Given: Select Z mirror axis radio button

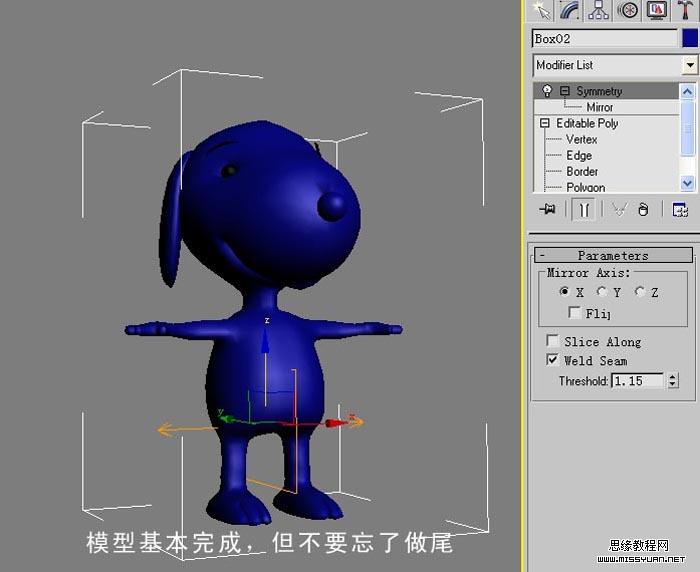Looking at the screenshot, I should [640, 292].
